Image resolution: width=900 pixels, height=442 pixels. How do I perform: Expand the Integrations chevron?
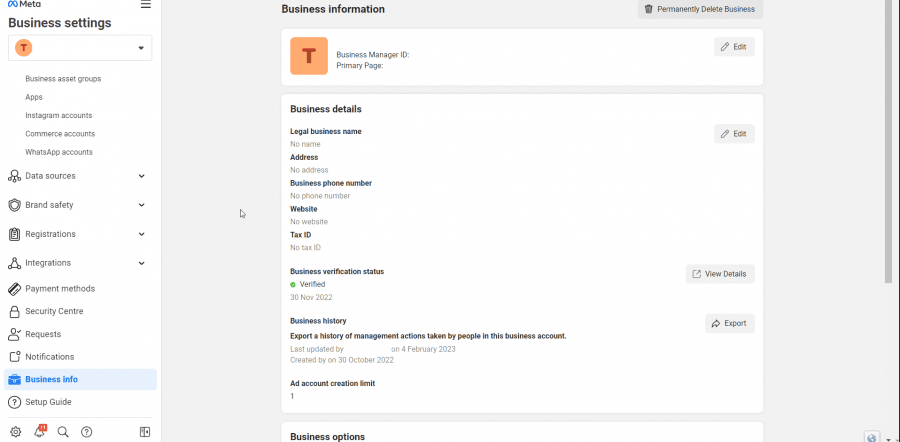(142, 263)
